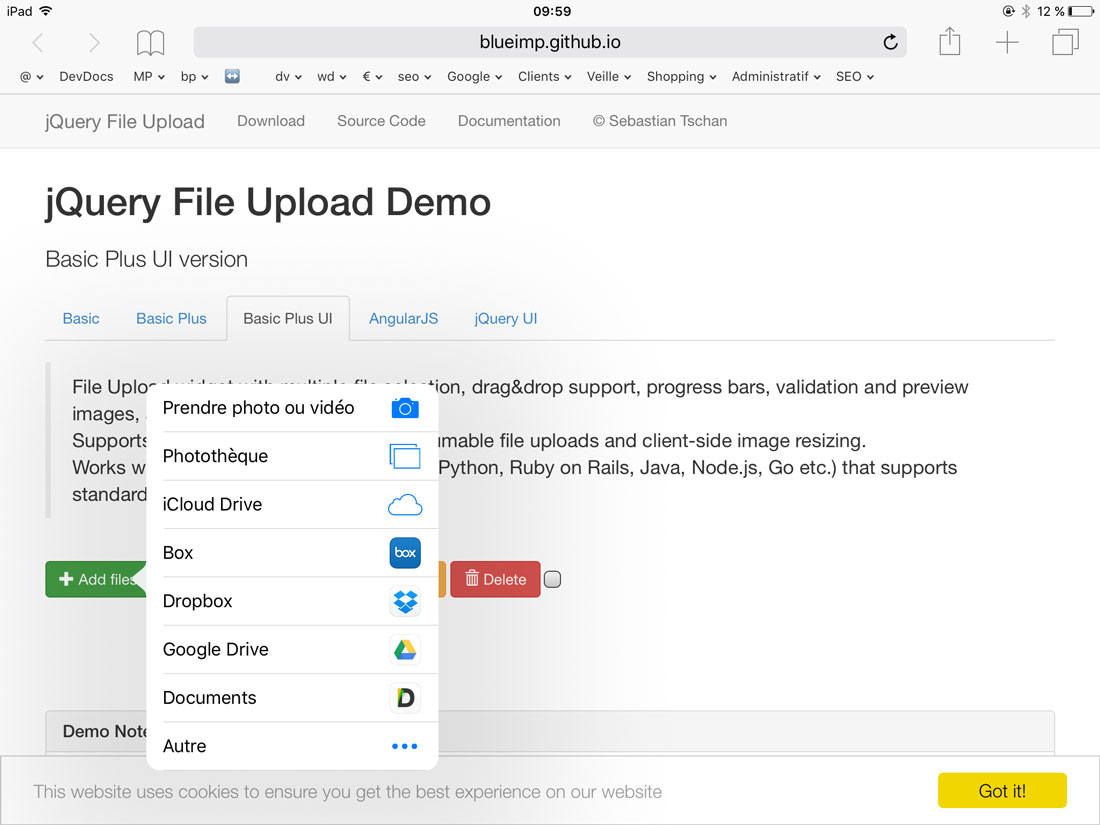Click the red Delete button
1100x825 pixels.
495,579
